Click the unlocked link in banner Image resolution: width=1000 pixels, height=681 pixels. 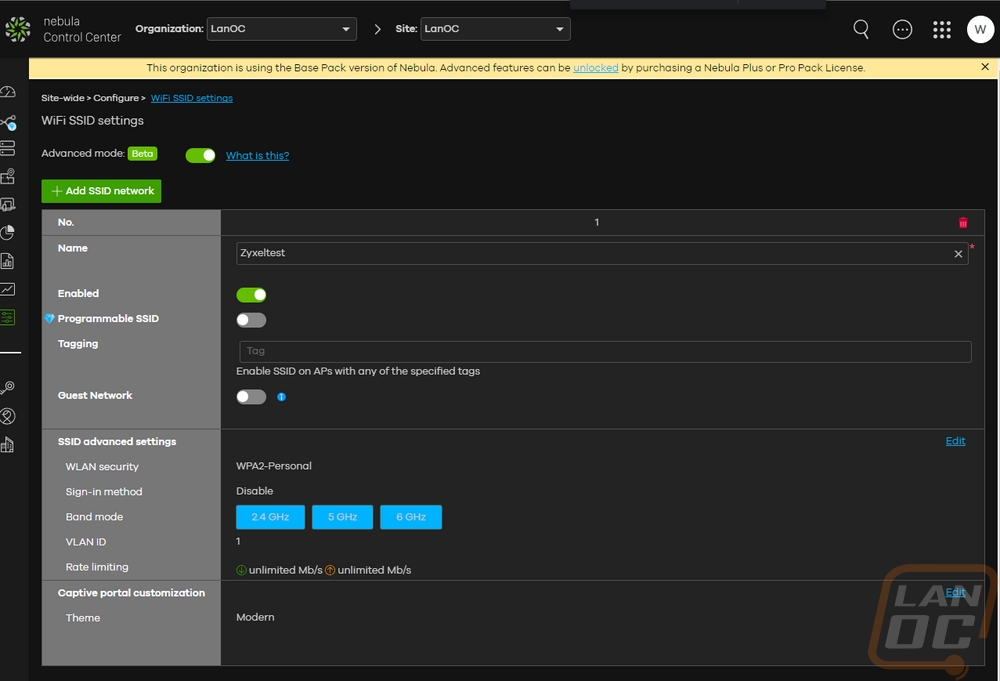pyautogui.click(x=596, y=68)
